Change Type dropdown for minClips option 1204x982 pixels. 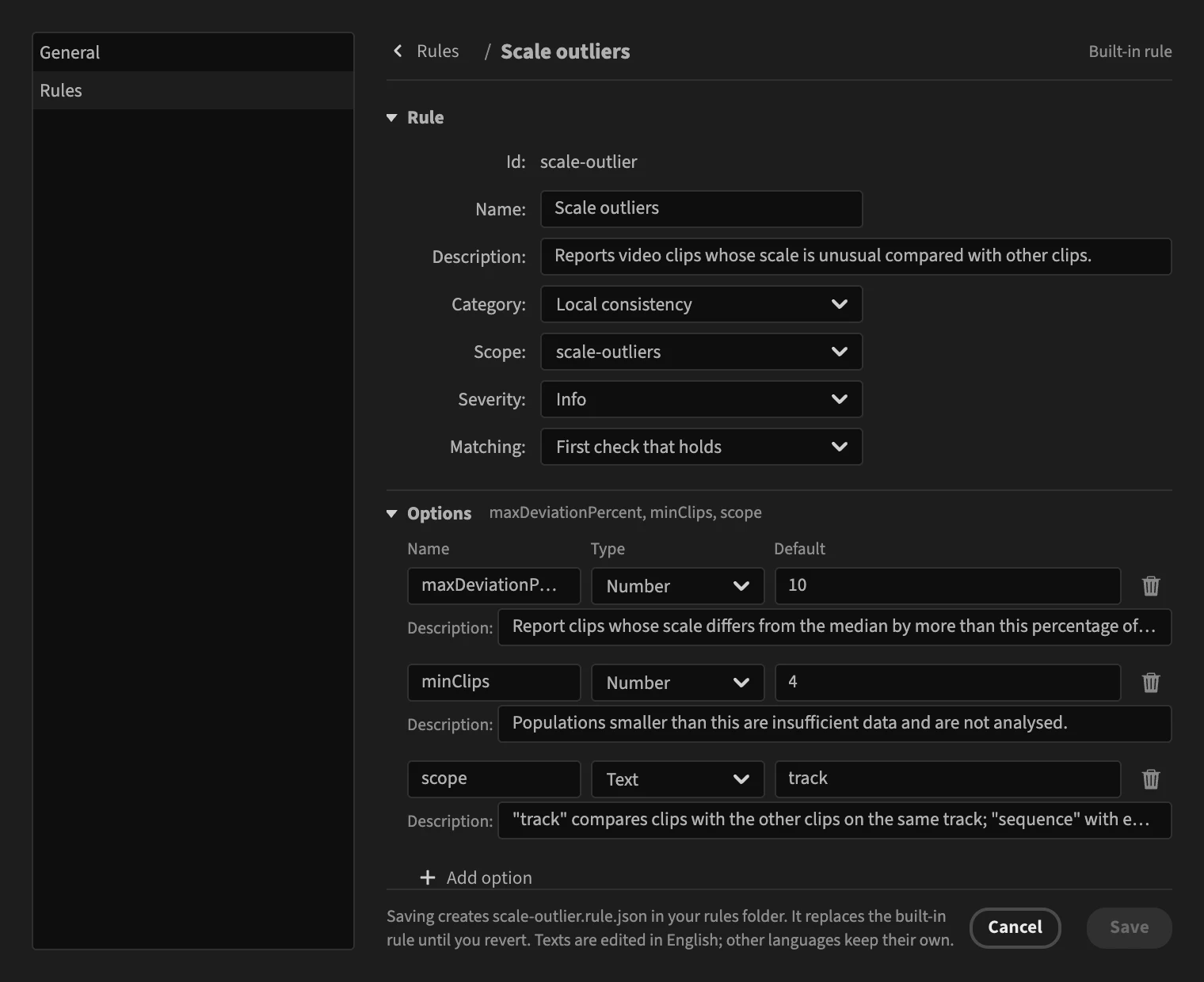(x=677, y=683)
